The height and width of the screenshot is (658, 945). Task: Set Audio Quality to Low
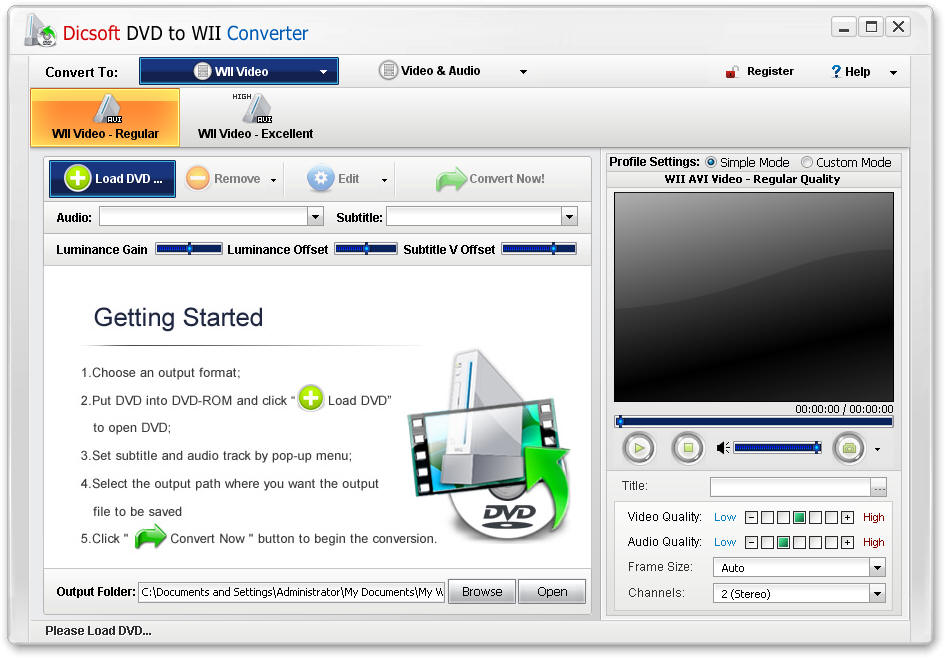click(725, 542)
